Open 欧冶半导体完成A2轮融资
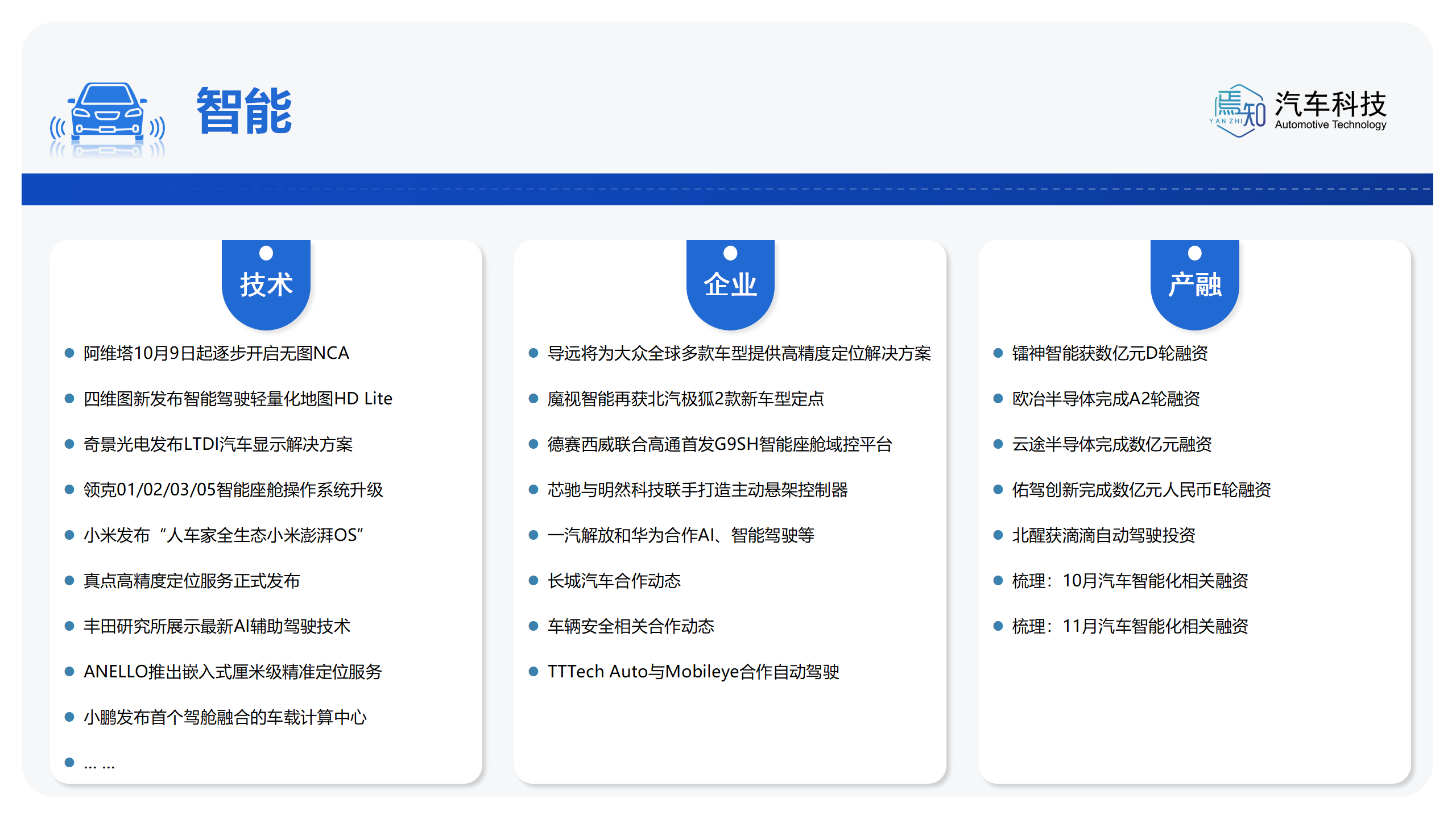The image size is (1456, 819). pyautogui.click(x=1106, y=399)
